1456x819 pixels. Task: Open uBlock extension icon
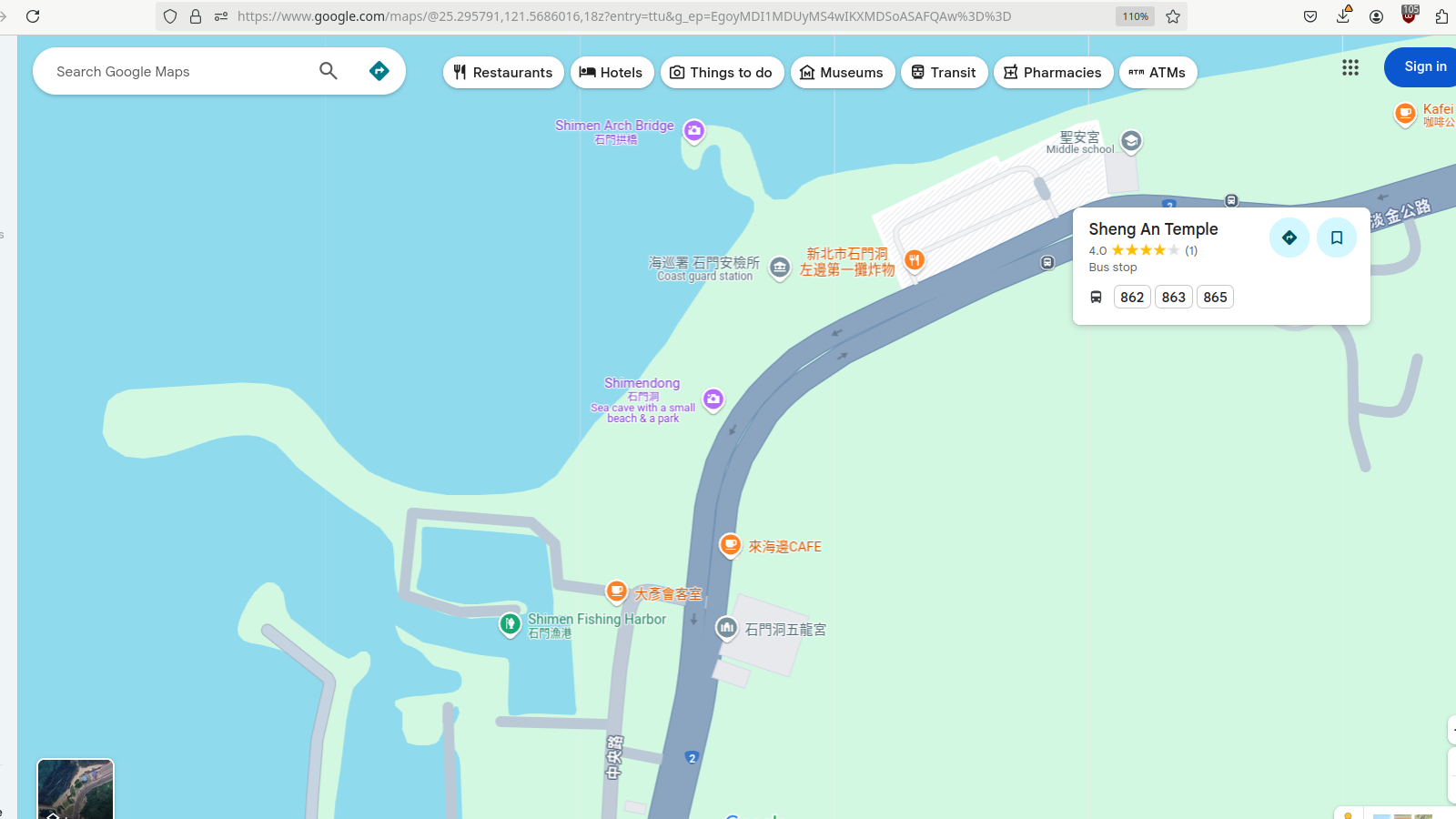pos(1409,15)
